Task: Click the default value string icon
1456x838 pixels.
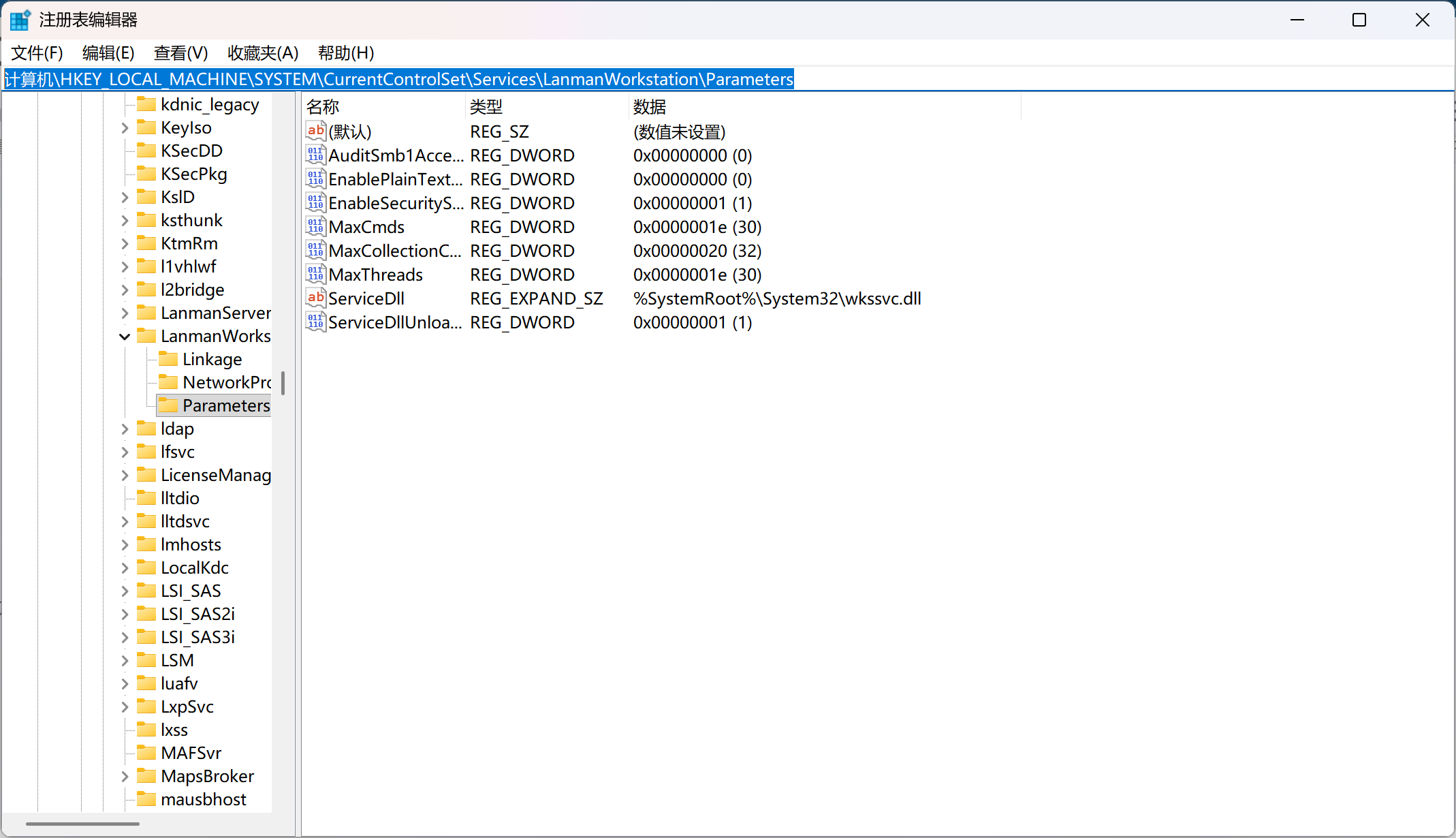Action: (x=315, y=131)
